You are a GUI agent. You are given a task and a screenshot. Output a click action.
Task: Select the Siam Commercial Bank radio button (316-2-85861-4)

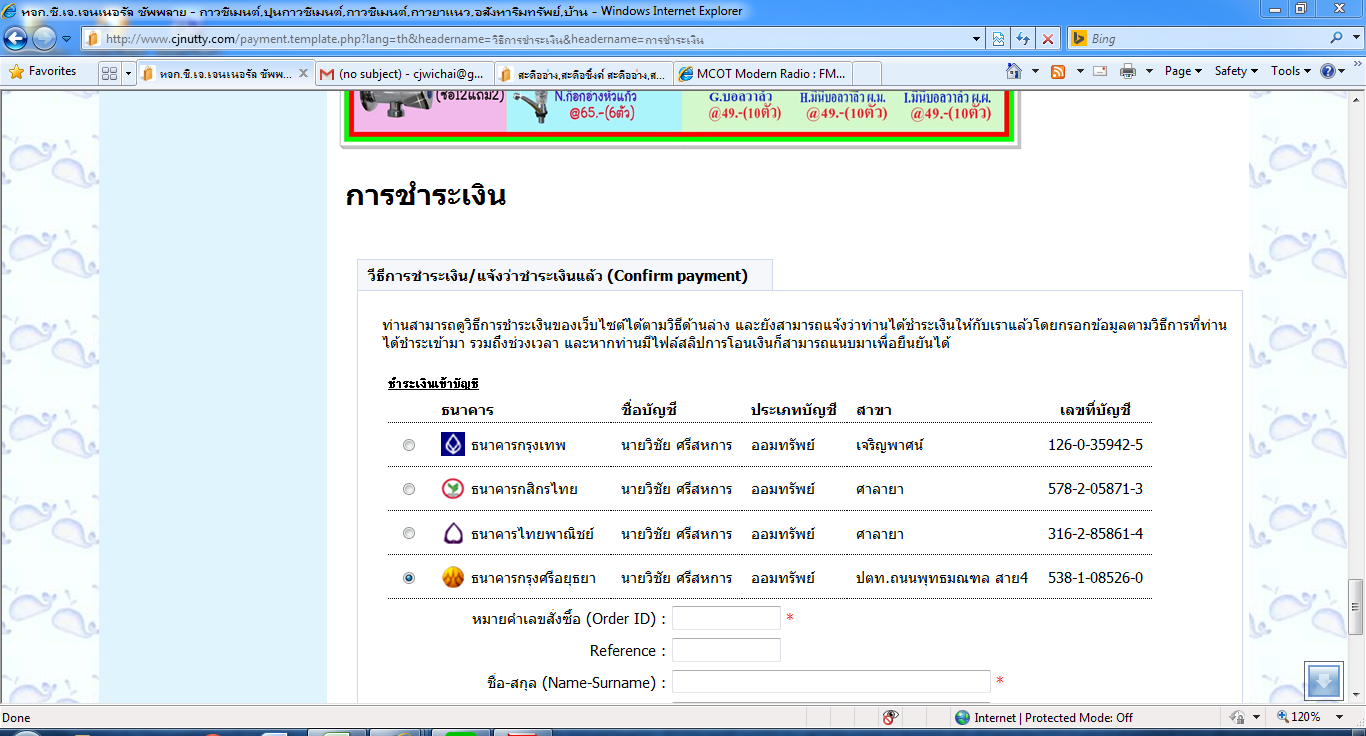point(409,533)
